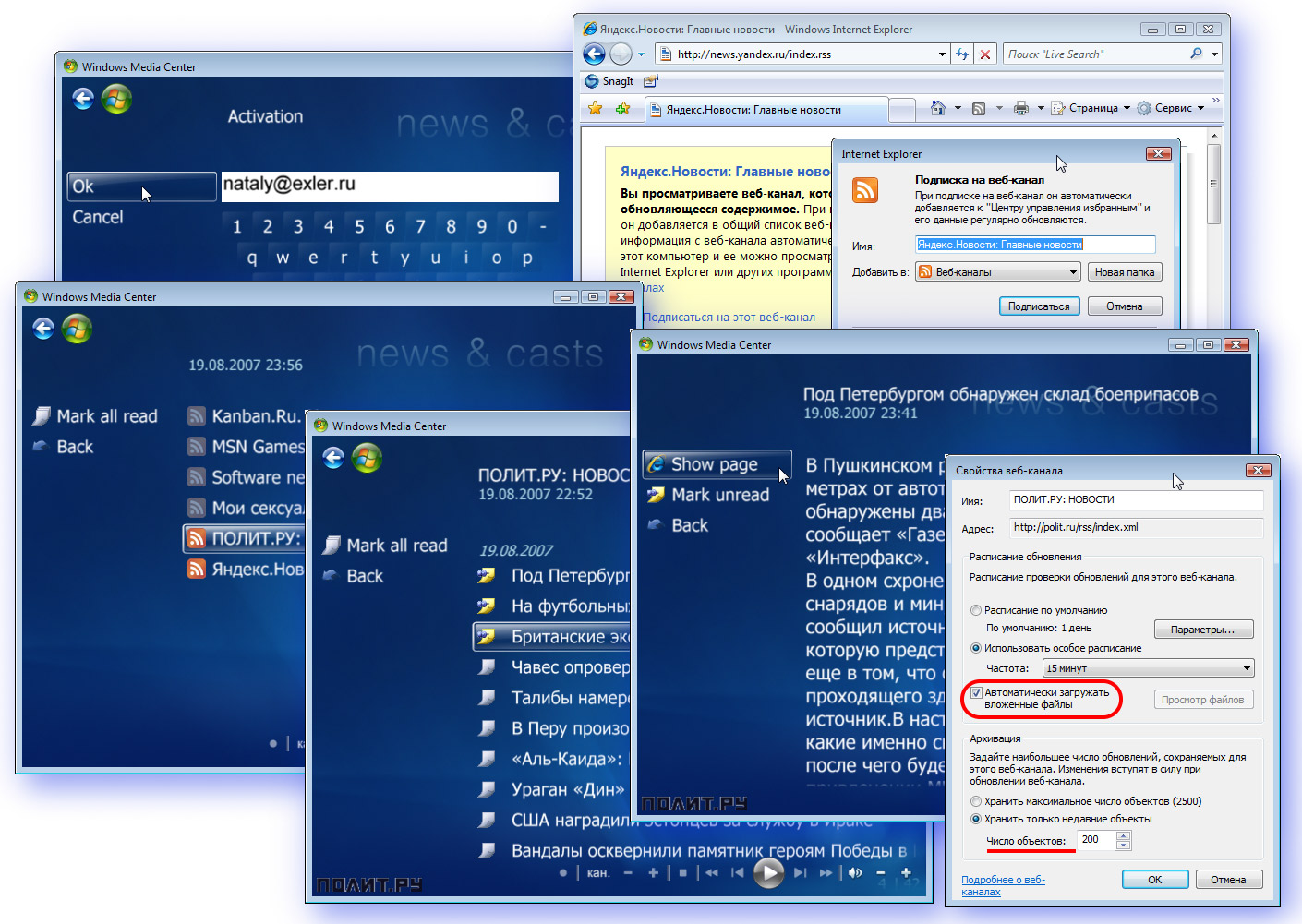Click the stop square in media transport bar
The image size is (1302, 924).
point(683,872)
